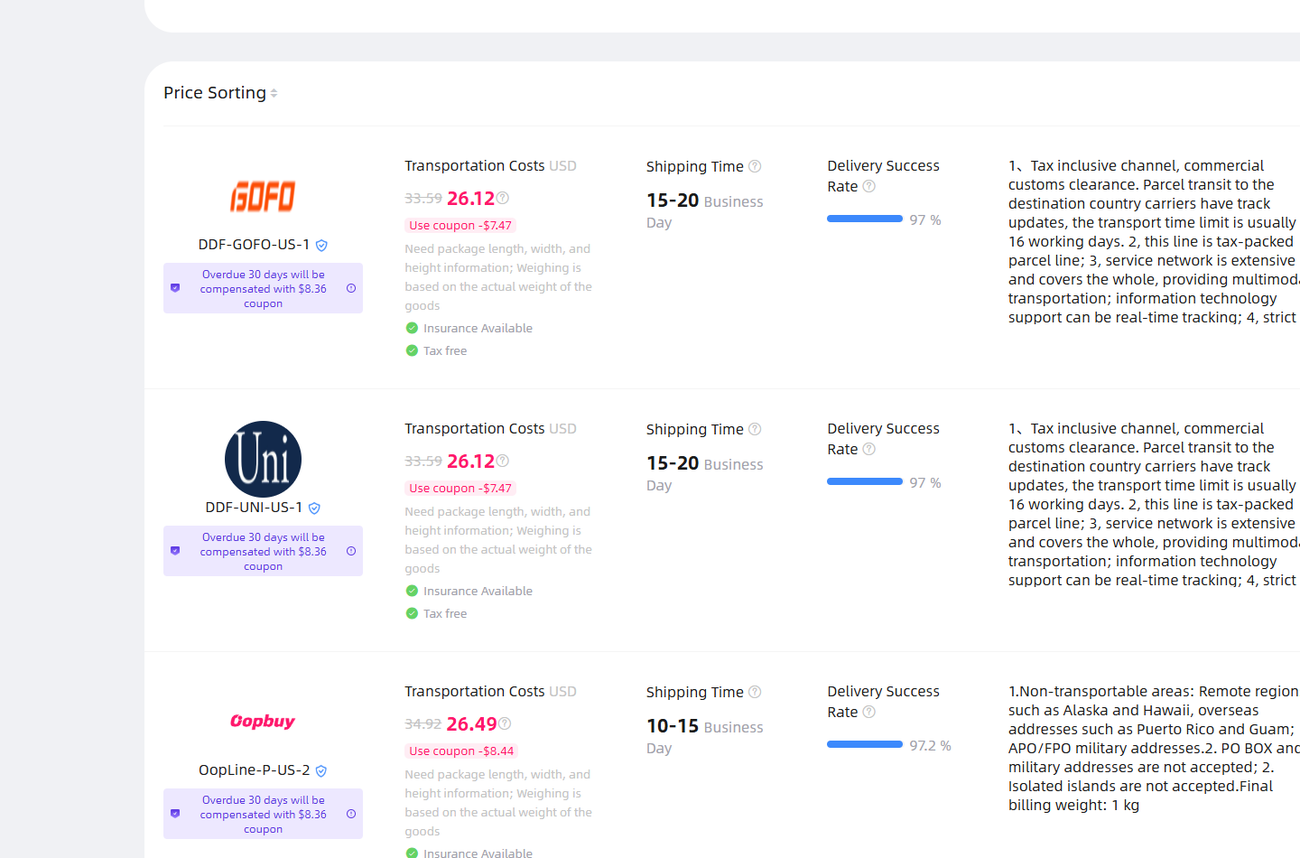Click the verified shield beside OopLine-P-US-2

tap(322, 771)
